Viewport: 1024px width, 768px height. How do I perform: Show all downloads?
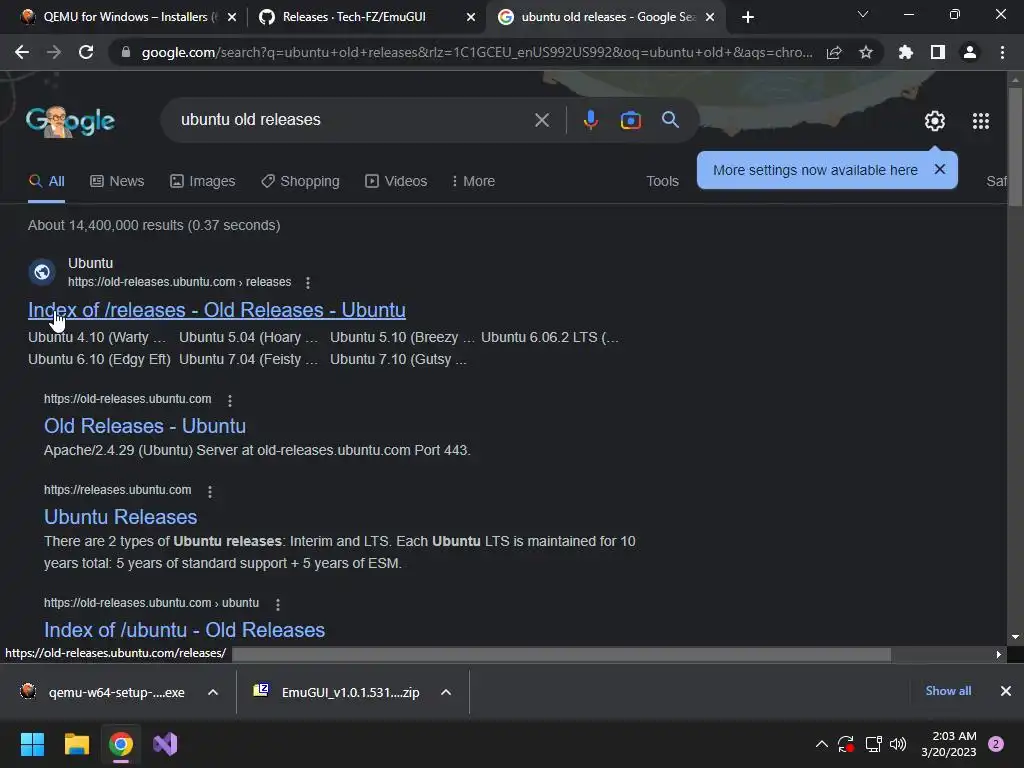pyautogui.click(x=948, y=691)
